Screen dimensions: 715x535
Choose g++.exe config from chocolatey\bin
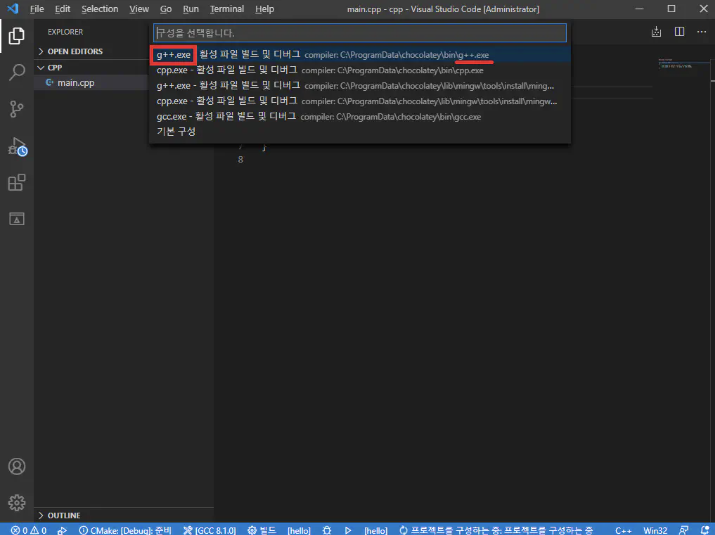tap(360, 55)
